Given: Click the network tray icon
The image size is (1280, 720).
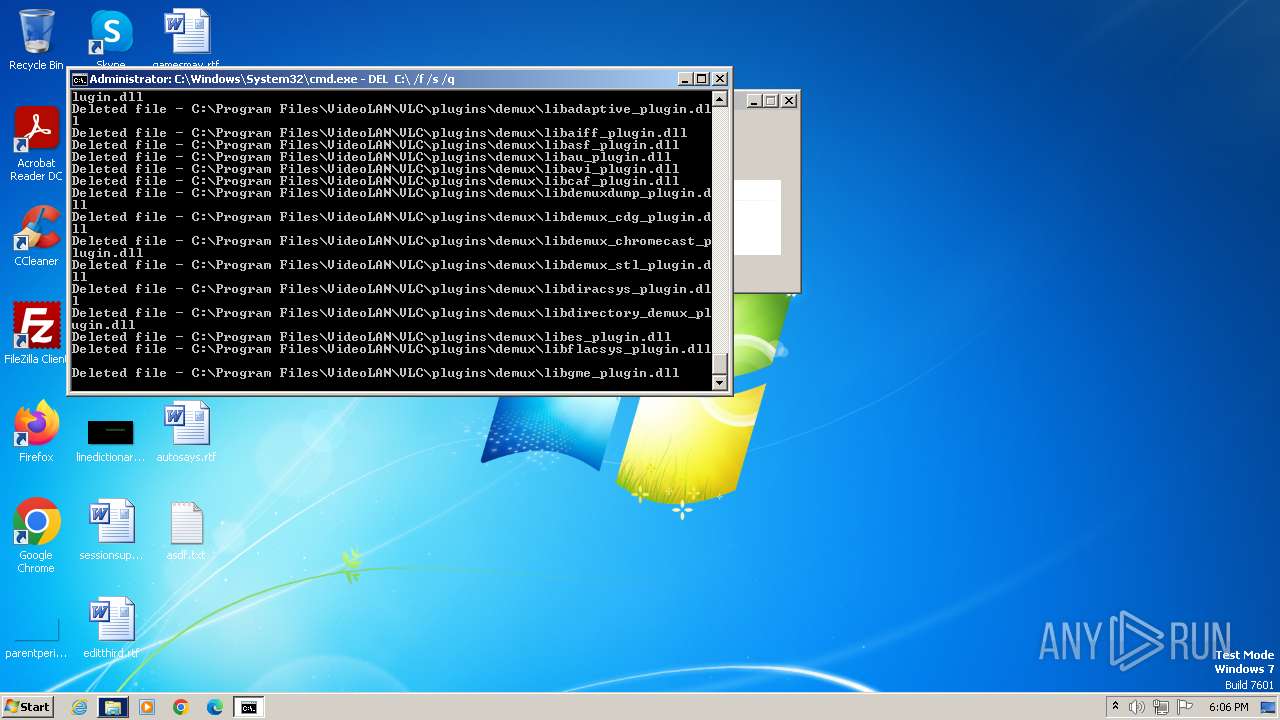Looking at the screenshot, I should pyautogui.click(x=1161, y=707).
